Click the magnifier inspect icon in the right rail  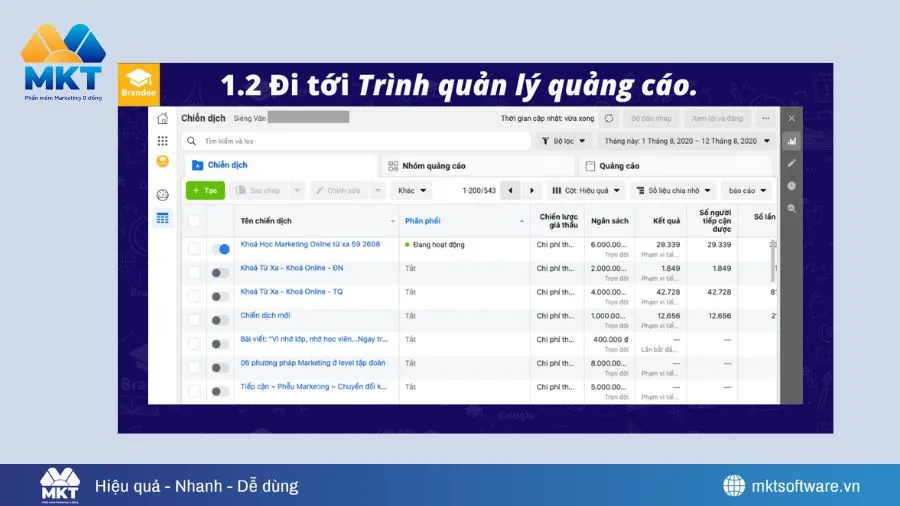[x=792, y=209]
